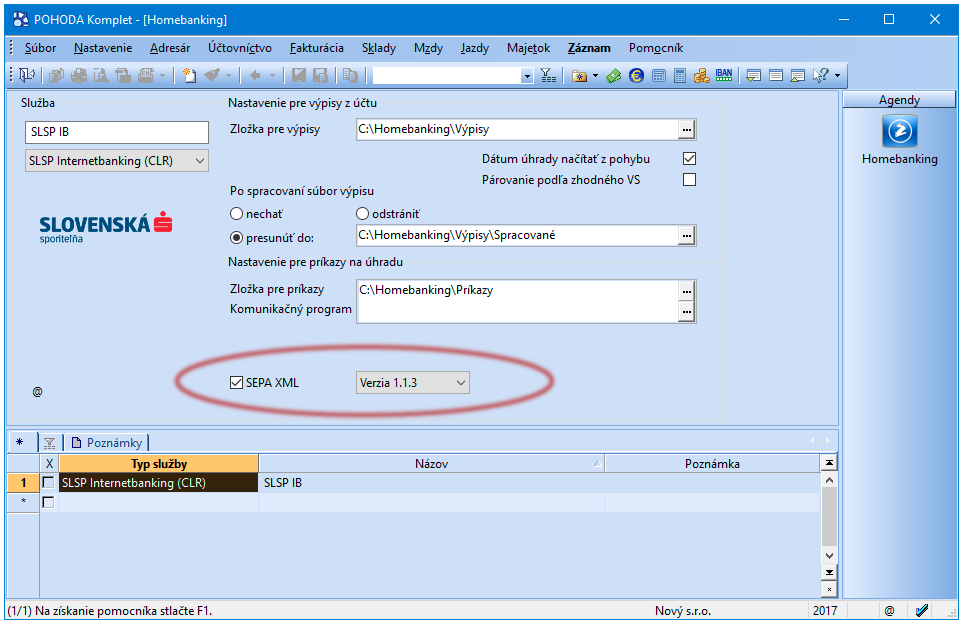Open the Homebanking agenda icon
The width and height of the screenshot is (963, 624).
click(x=900, y=131)
